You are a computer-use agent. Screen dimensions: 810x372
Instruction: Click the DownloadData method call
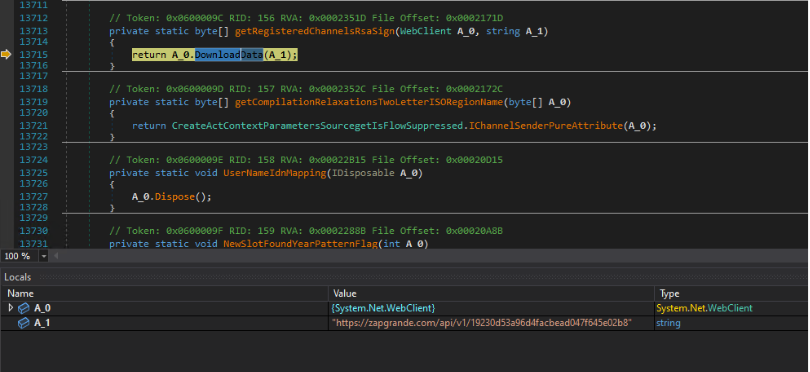[229, 55]
